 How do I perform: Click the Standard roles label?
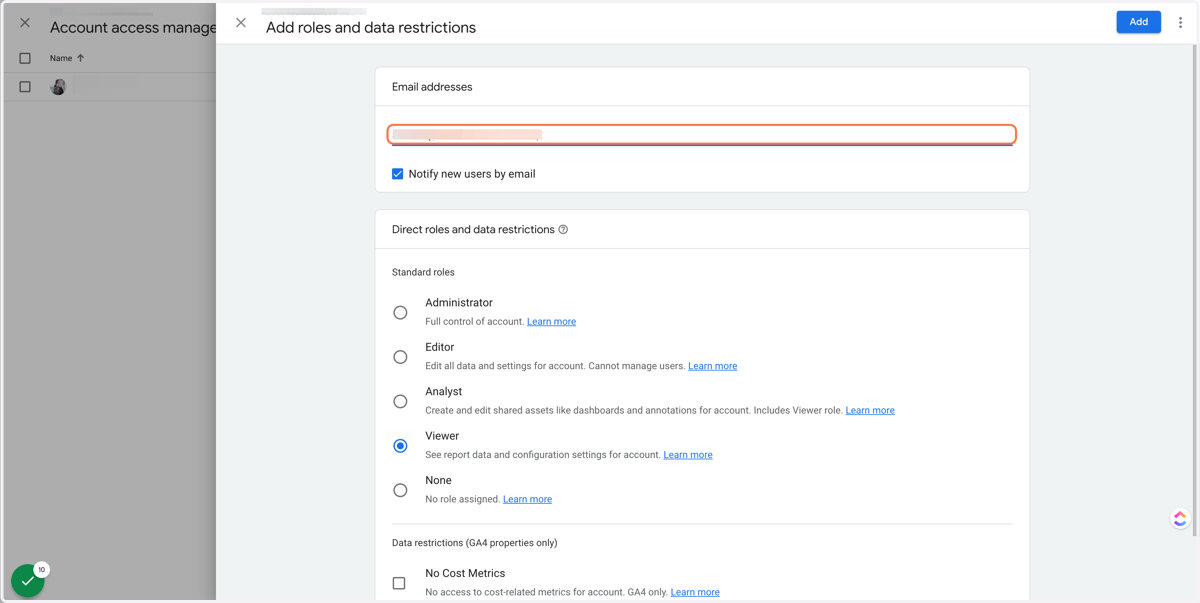(423, 272)
